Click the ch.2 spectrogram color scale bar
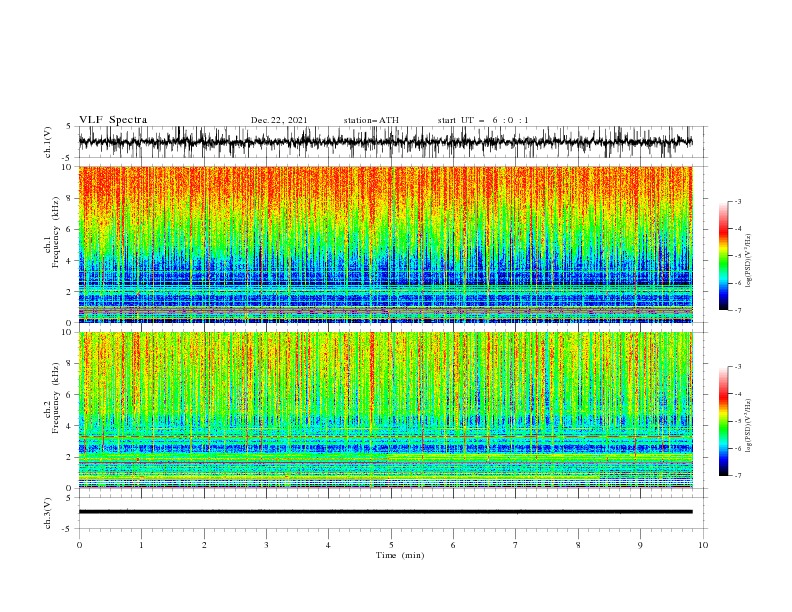This screenshot has width=792, height=612. coord(724,421)
